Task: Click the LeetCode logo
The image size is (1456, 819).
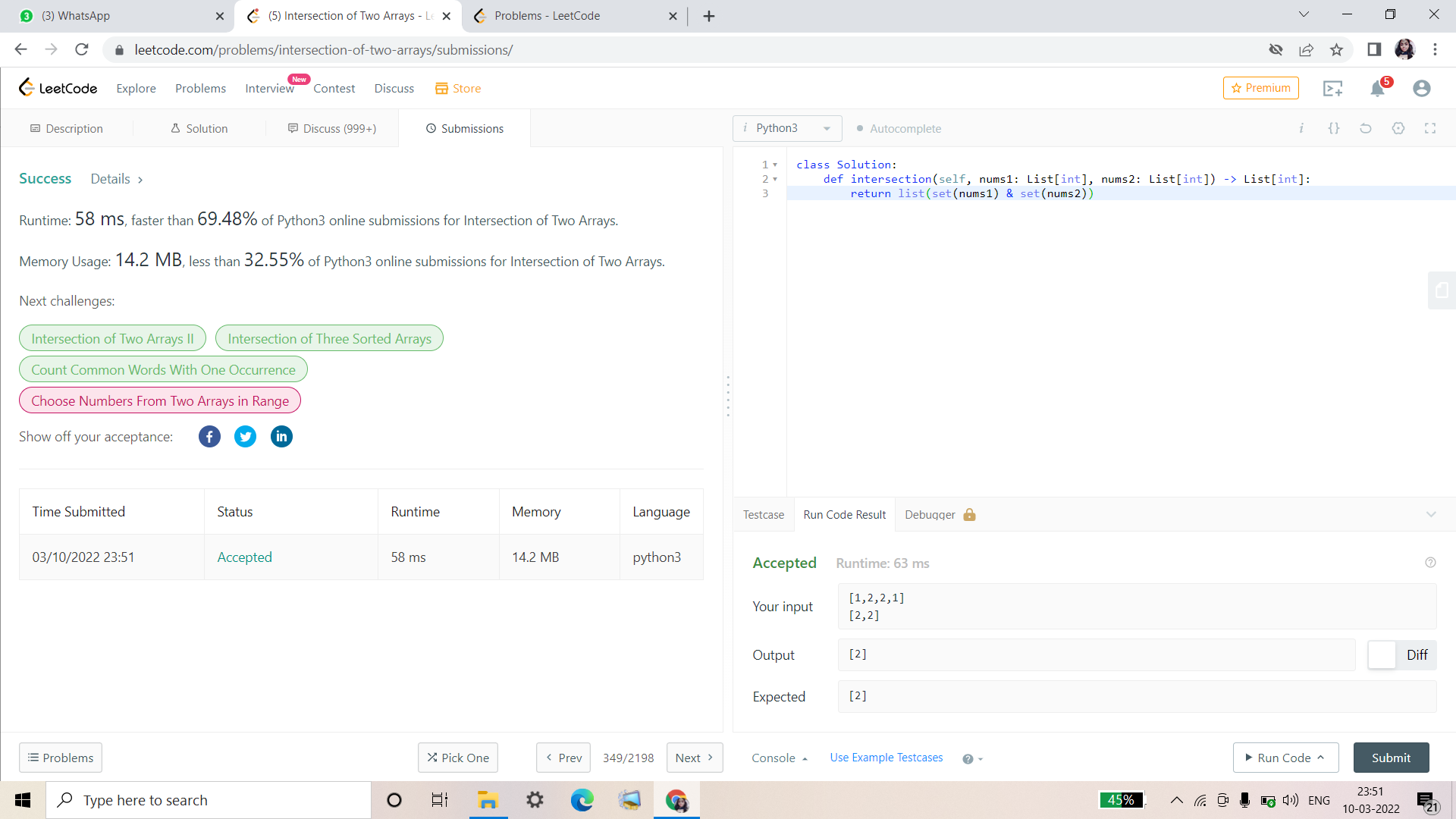Action: click(x=58, y=88)
